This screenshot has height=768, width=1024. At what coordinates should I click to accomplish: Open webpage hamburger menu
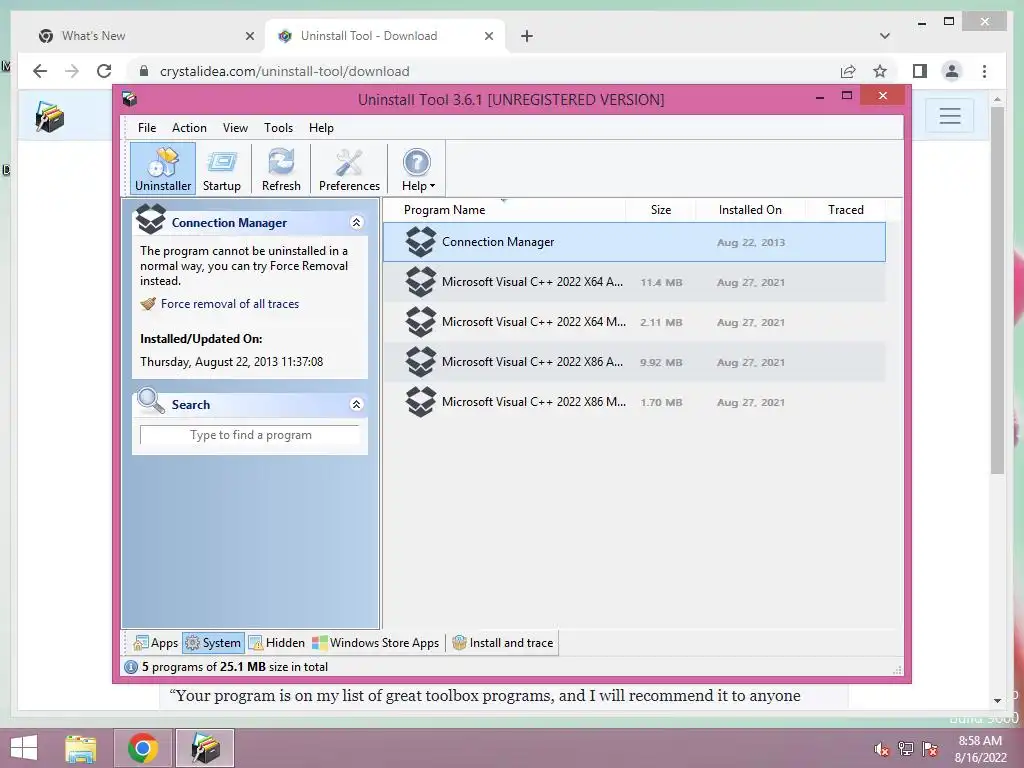(950, 116)
